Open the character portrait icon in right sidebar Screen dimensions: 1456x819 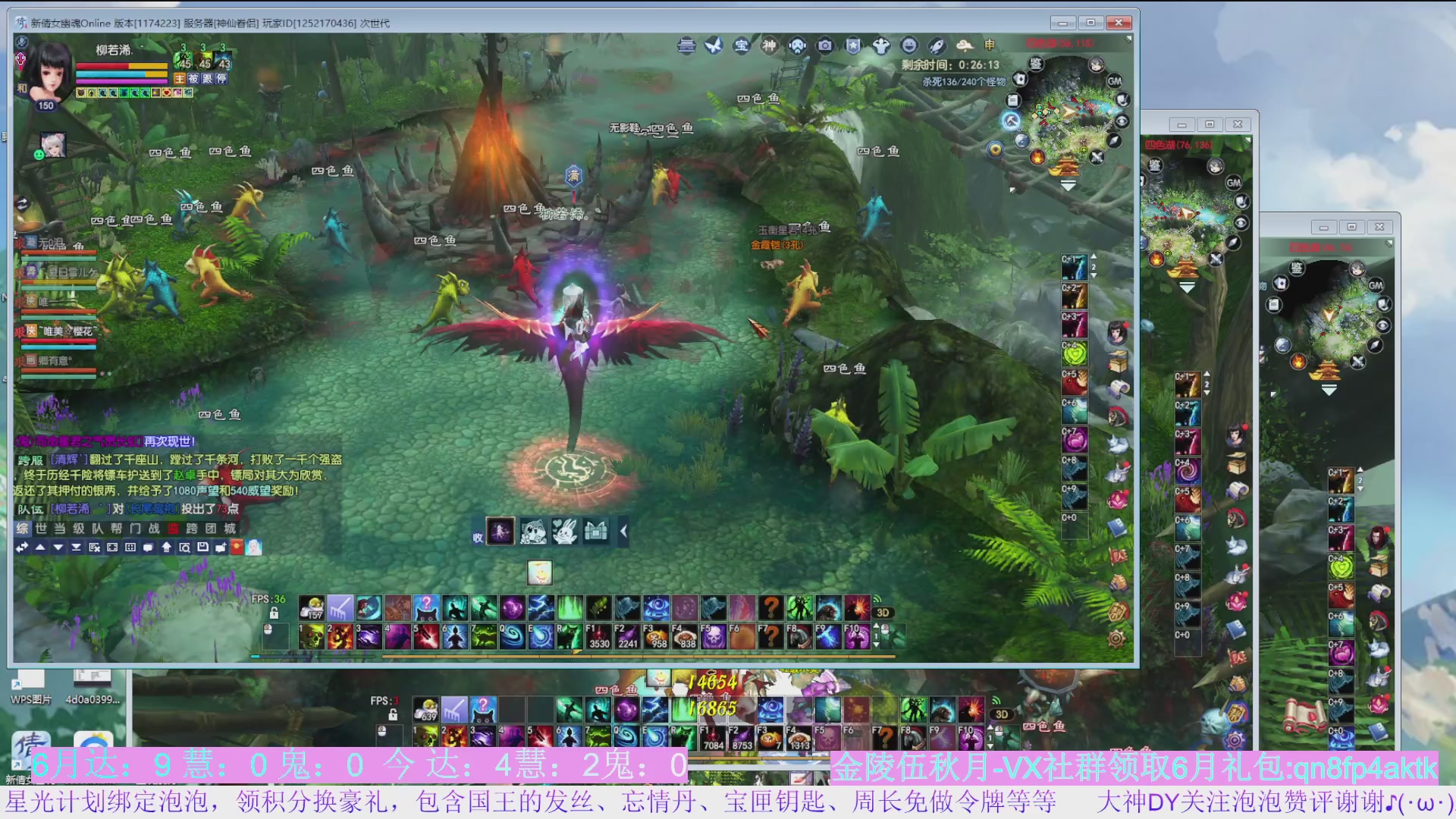(x=1117, y=333)
